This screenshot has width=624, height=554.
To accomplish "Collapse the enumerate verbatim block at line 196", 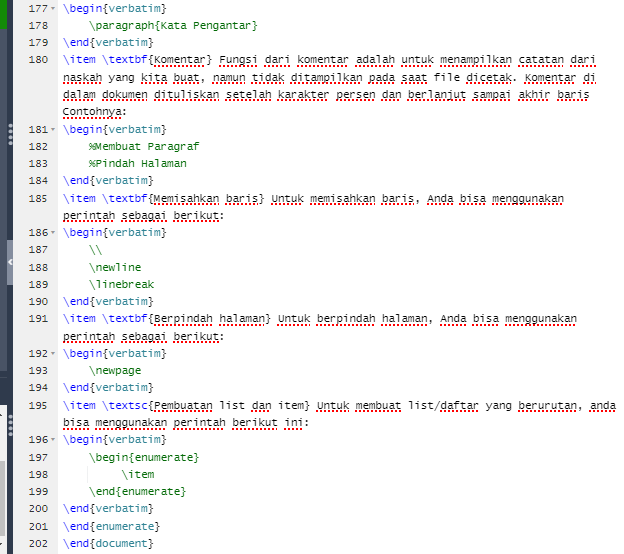I will pos(53,440).
